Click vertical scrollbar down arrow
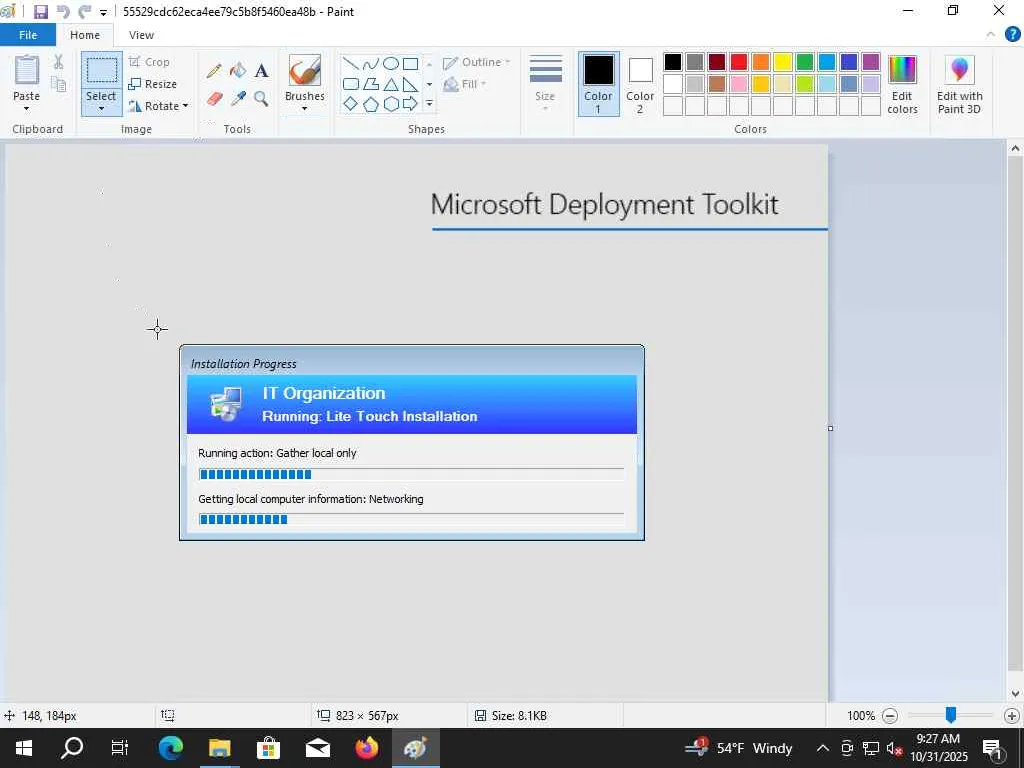Image resolution: width=1024 pixels, height=768 pixels. pos(1015,694)
